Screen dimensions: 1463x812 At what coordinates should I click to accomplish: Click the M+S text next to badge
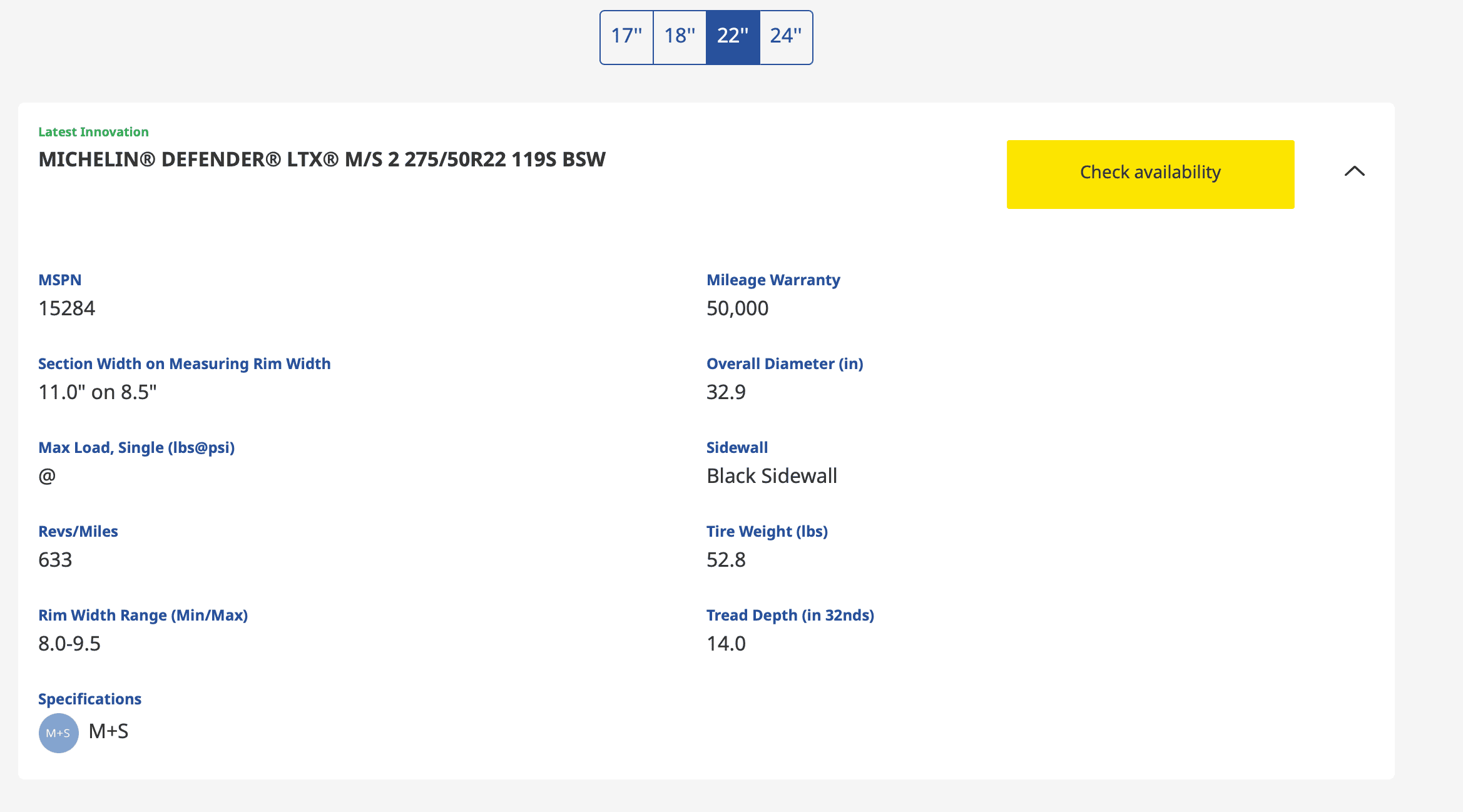click(x=108, y=731)
